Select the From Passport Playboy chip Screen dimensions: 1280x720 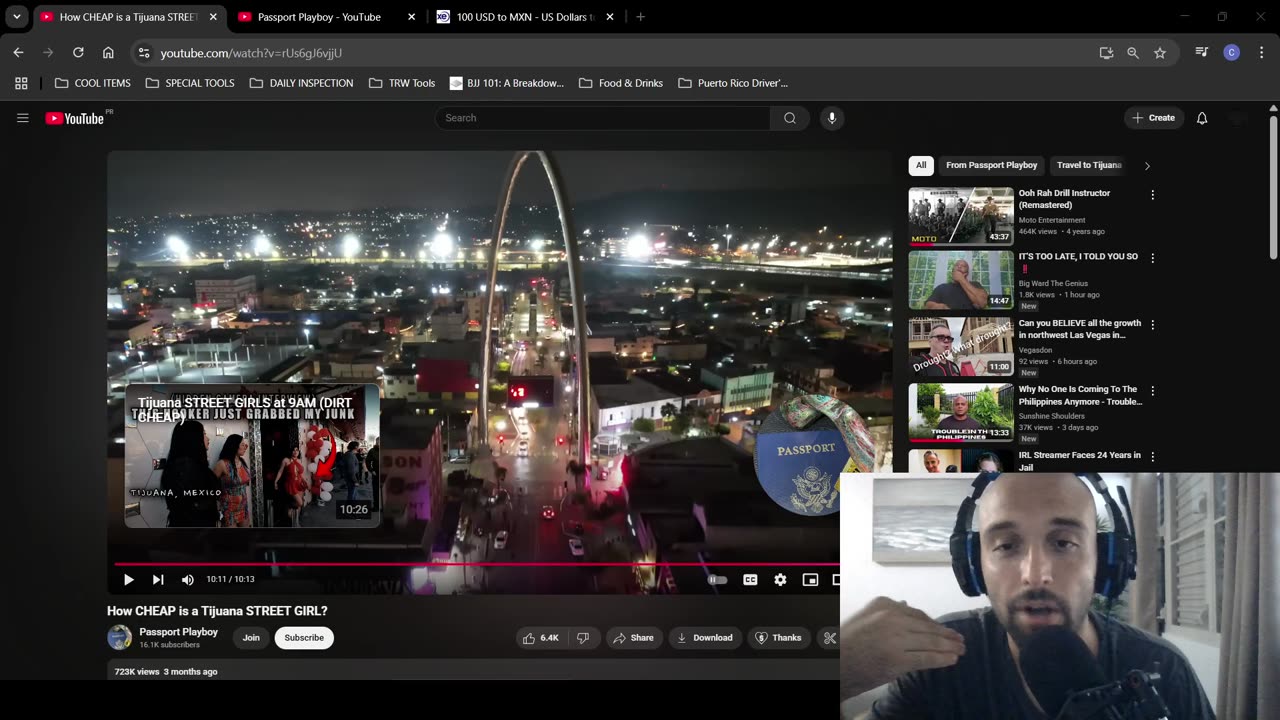click(992, 165)
